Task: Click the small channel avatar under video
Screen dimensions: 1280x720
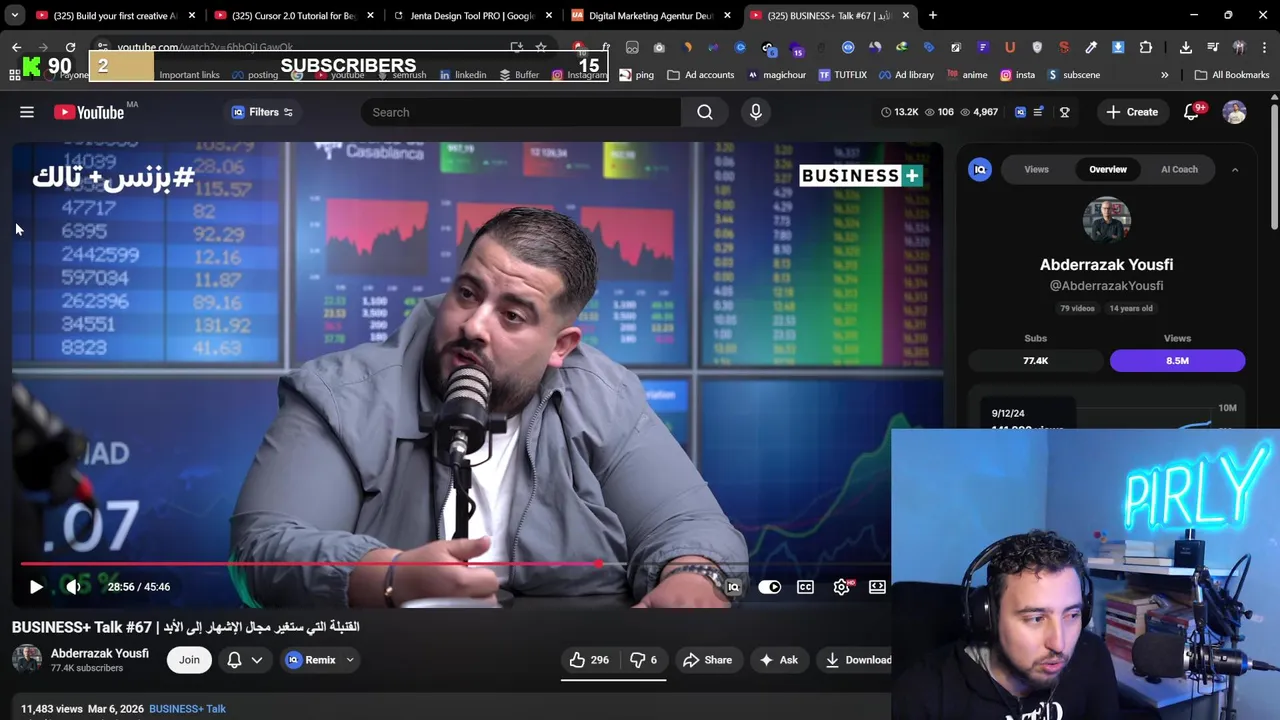Action: click(27, 659)
